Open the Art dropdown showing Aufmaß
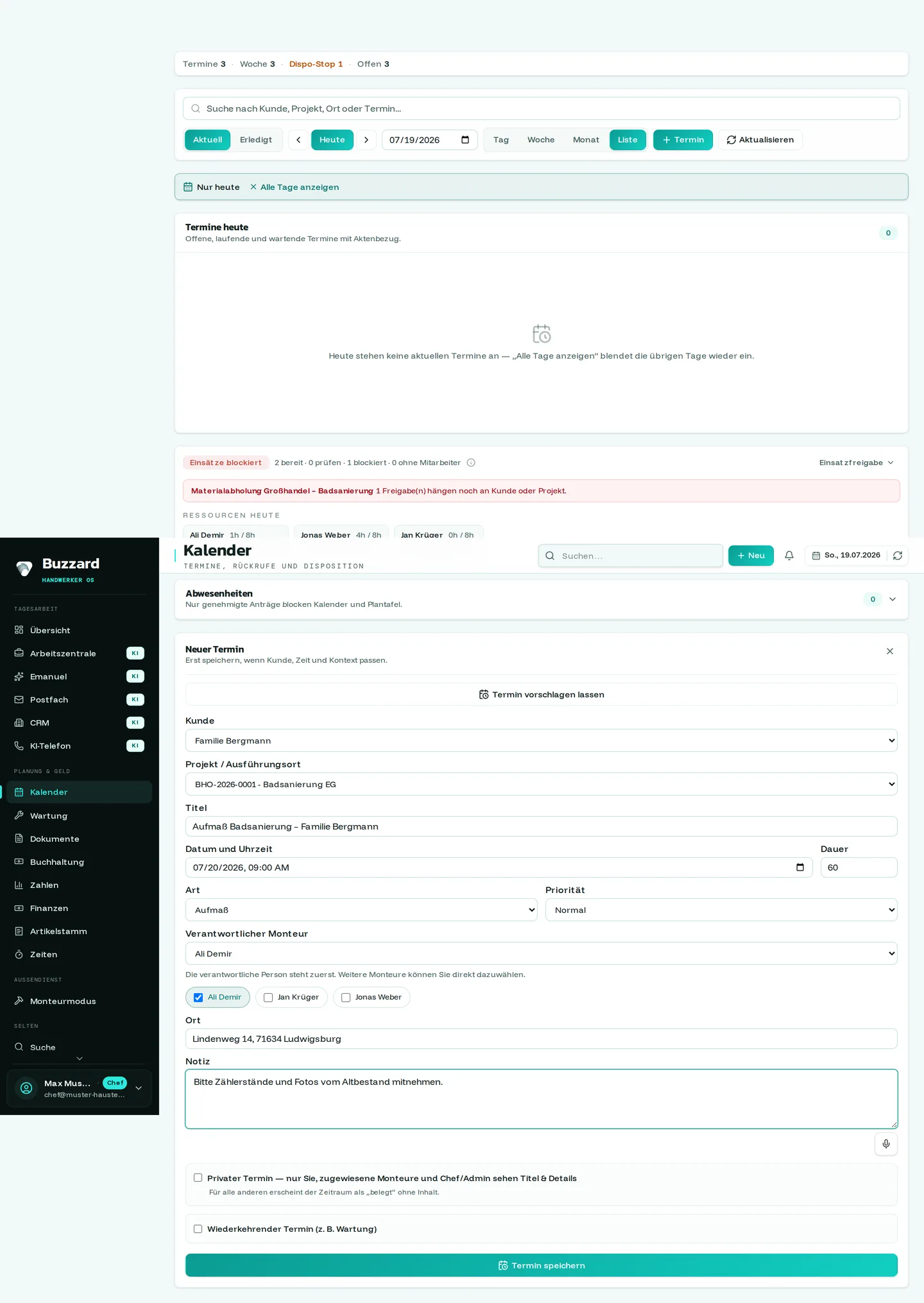 [x=361, y=910]
